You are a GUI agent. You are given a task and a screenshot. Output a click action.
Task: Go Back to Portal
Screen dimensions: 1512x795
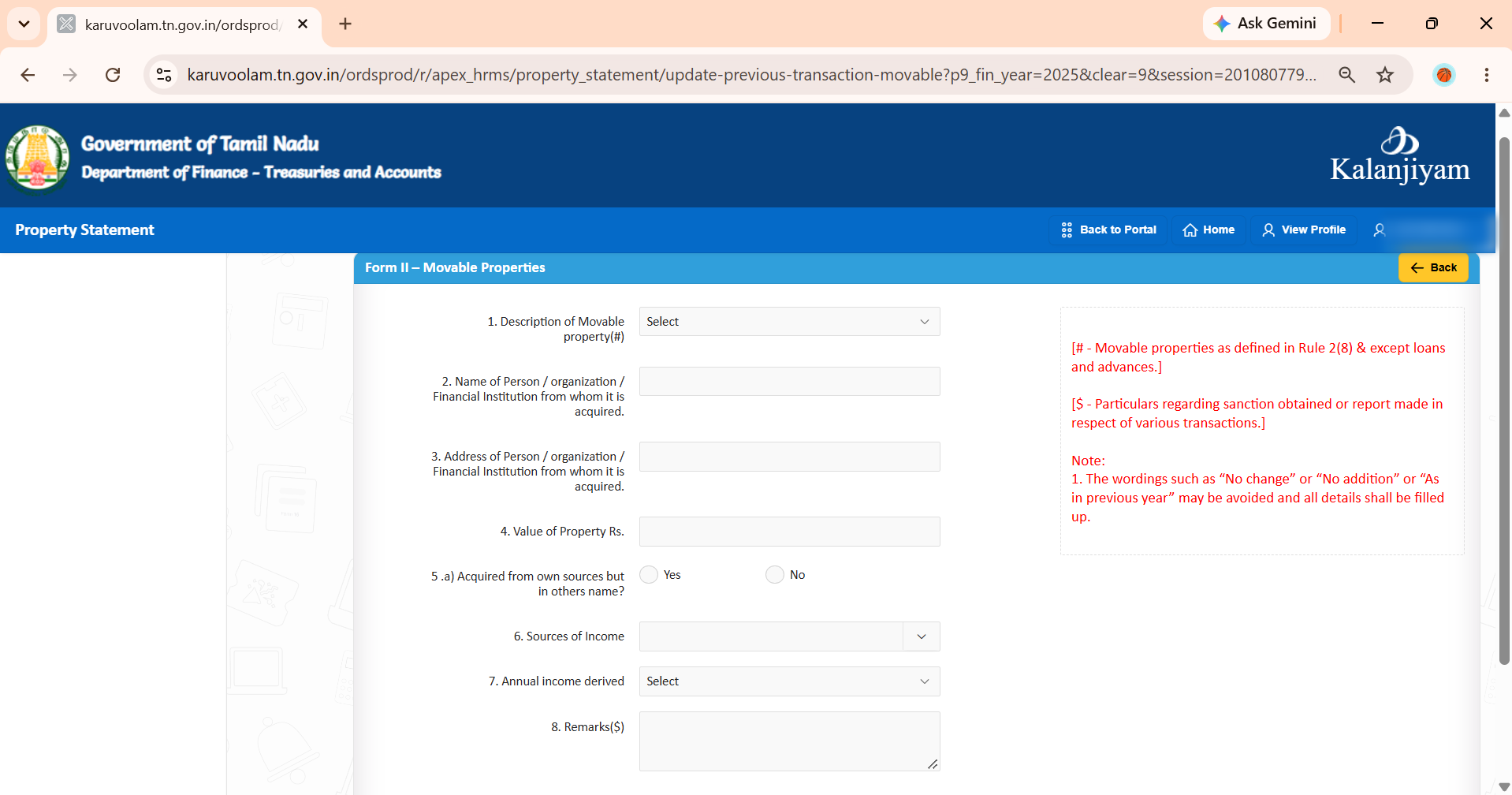point(1108,230)
